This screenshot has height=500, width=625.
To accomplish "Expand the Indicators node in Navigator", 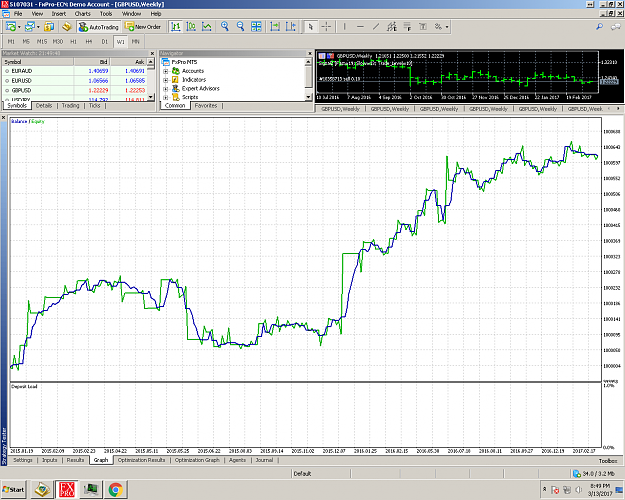I will (x=165, y=80).
